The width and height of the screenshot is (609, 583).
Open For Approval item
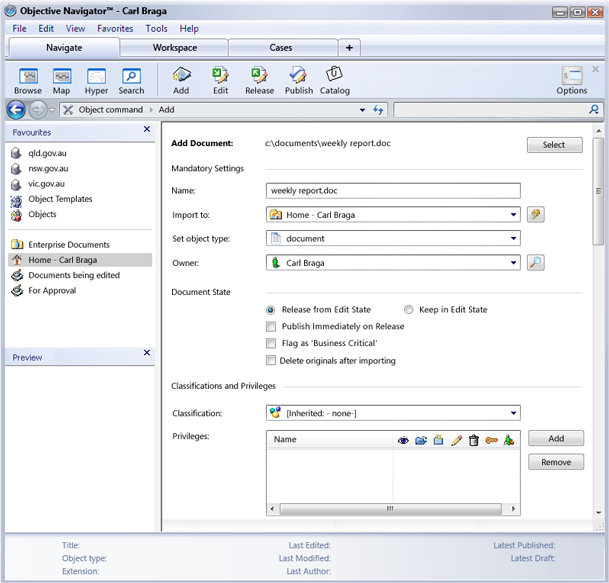[52, 291]
